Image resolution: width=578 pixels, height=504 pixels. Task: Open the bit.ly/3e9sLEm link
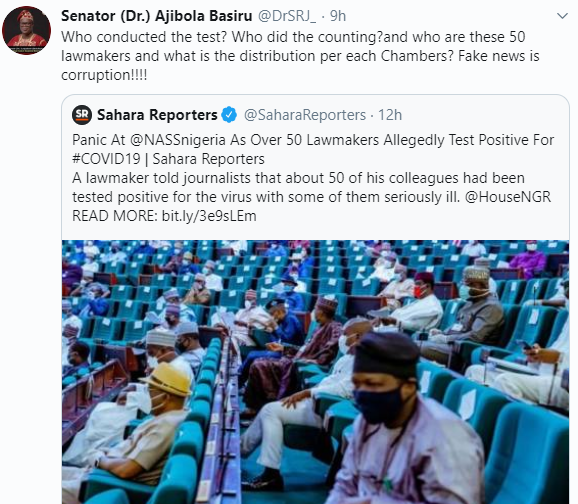(x=209, y=216)
